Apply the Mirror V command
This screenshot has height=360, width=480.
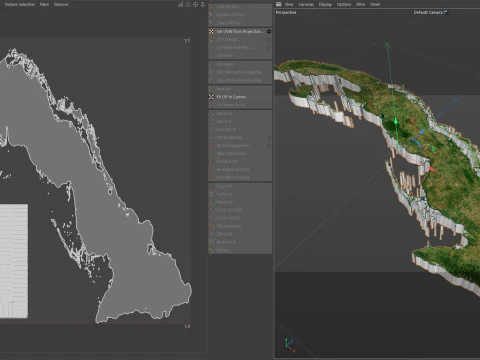pos(240,122)
